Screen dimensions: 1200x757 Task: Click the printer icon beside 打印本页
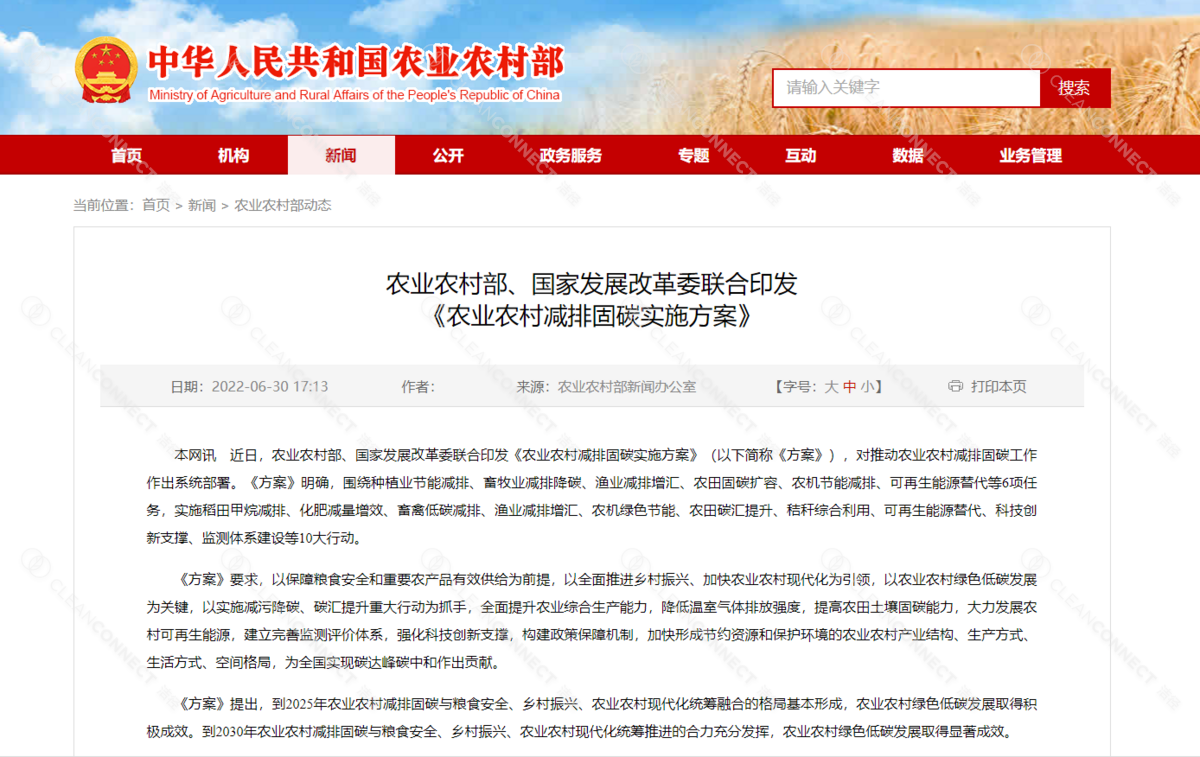point(955,386)
